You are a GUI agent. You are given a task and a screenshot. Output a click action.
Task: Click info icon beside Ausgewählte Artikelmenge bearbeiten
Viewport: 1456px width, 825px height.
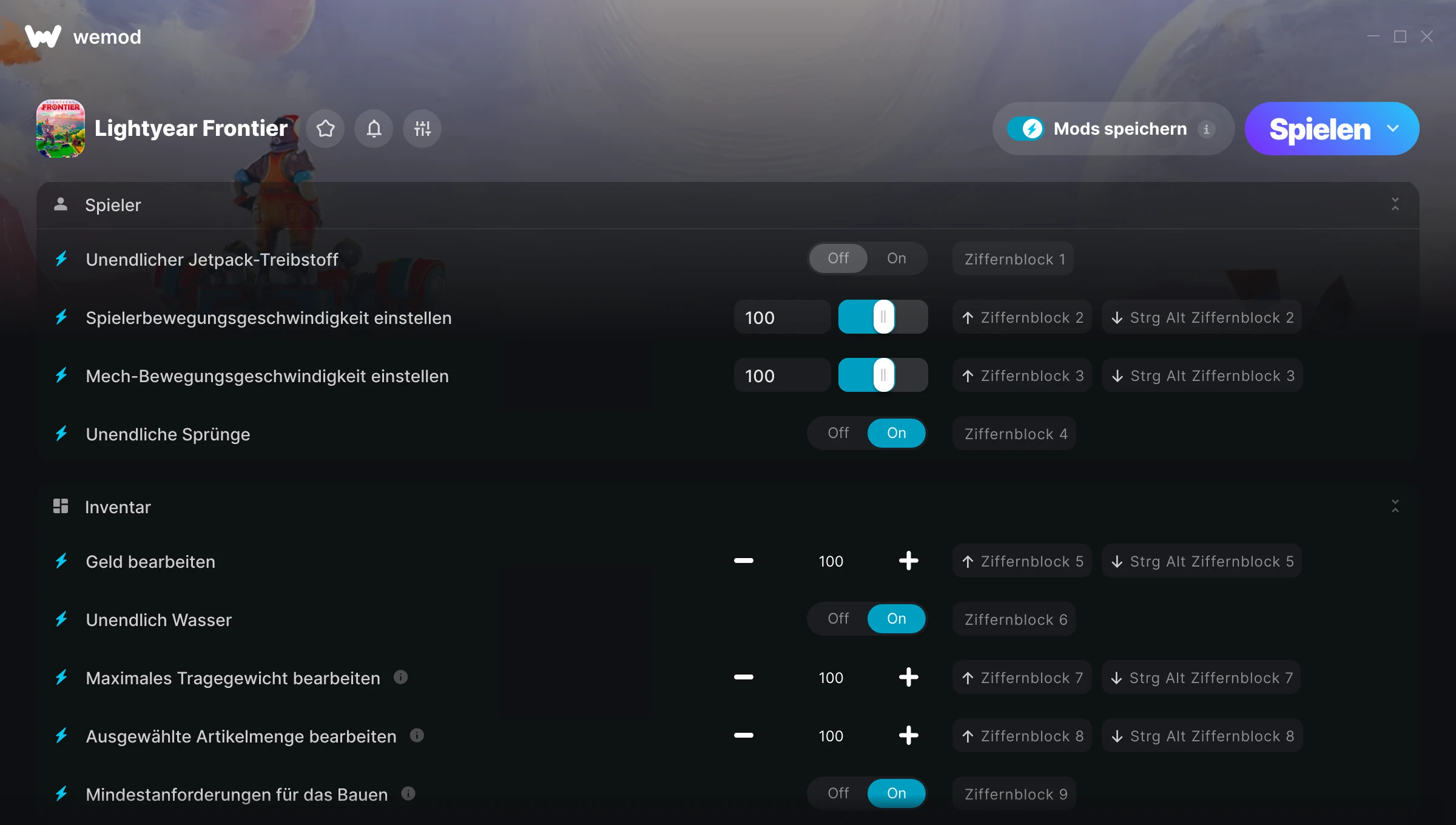coord(417,736)
